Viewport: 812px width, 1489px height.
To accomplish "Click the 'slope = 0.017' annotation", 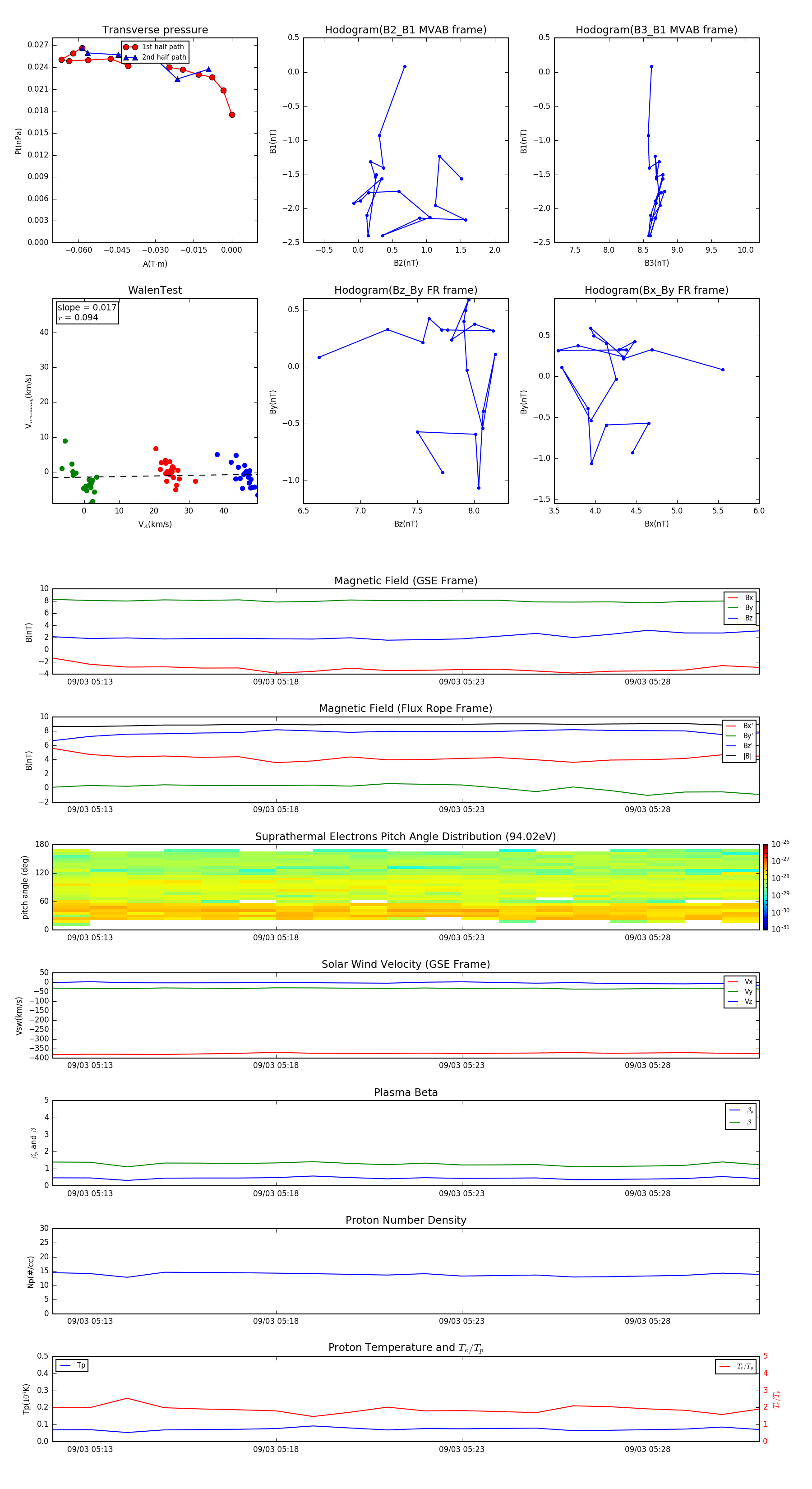I will coord(87,308).
